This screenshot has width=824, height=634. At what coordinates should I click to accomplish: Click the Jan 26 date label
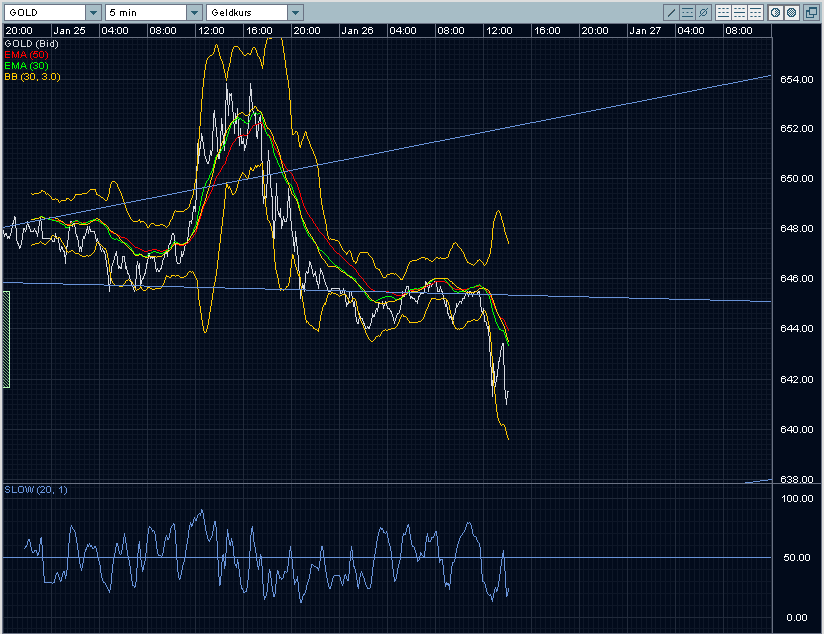pyautogui.click(x=357, y=30)
